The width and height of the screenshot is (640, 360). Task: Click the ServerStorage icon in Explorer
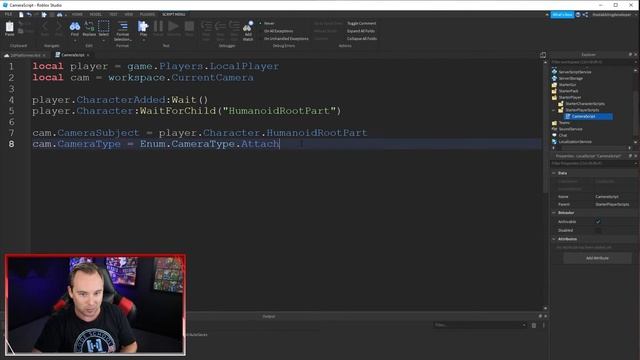tap(554, 78)
